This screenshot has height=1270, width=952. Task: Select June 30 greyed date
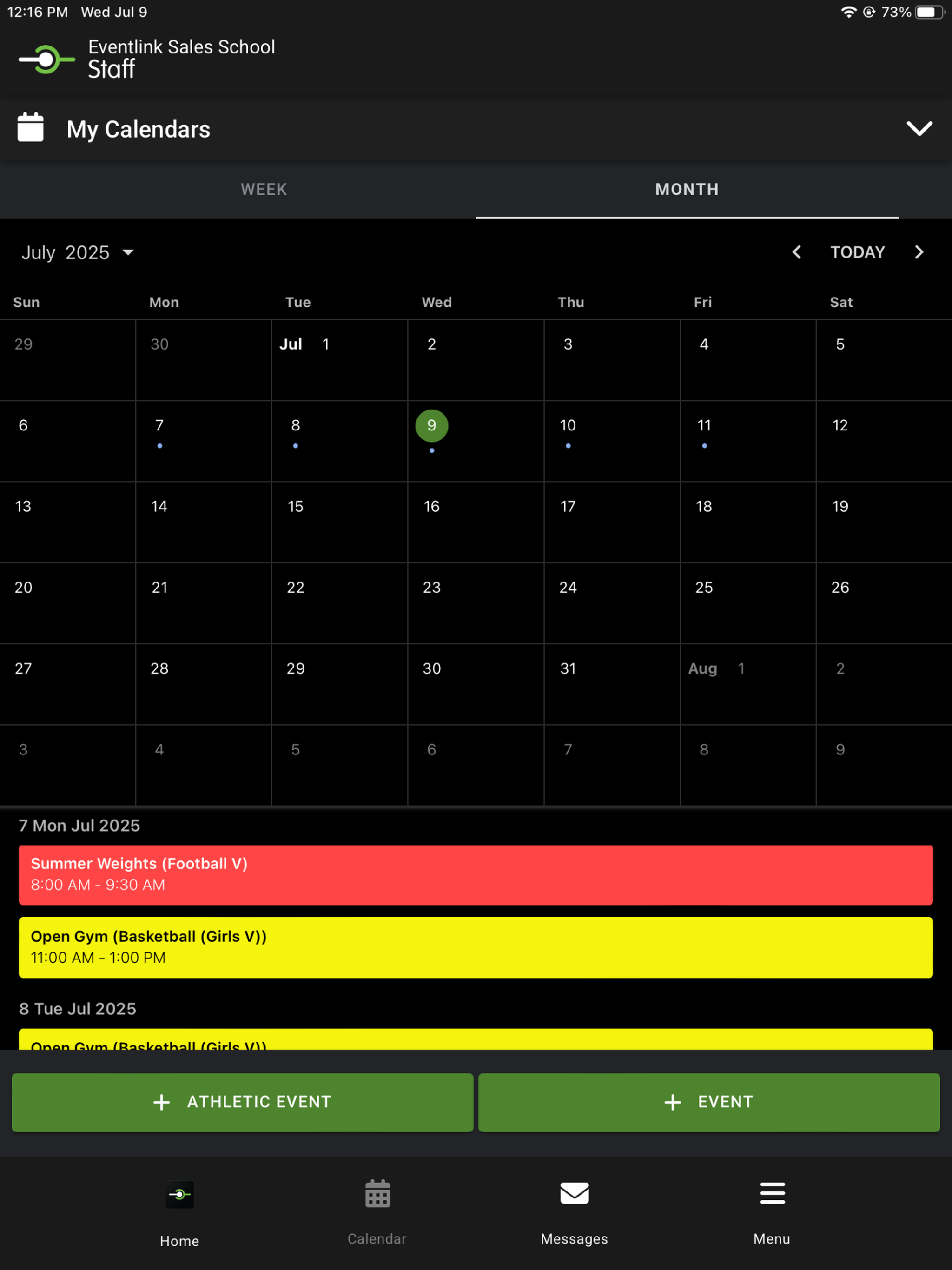point(203,360)
